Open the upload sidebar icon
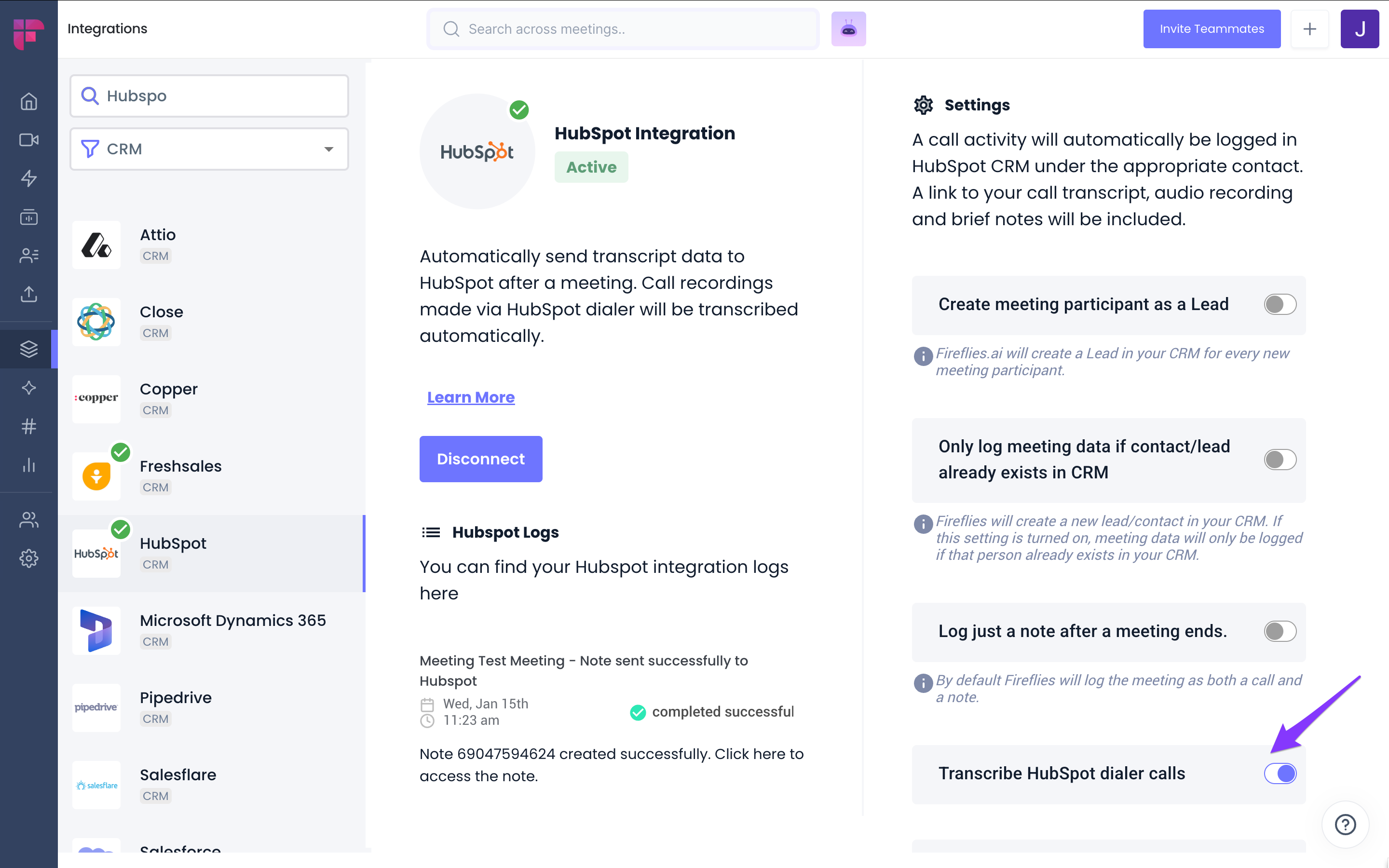 point(29,294)
